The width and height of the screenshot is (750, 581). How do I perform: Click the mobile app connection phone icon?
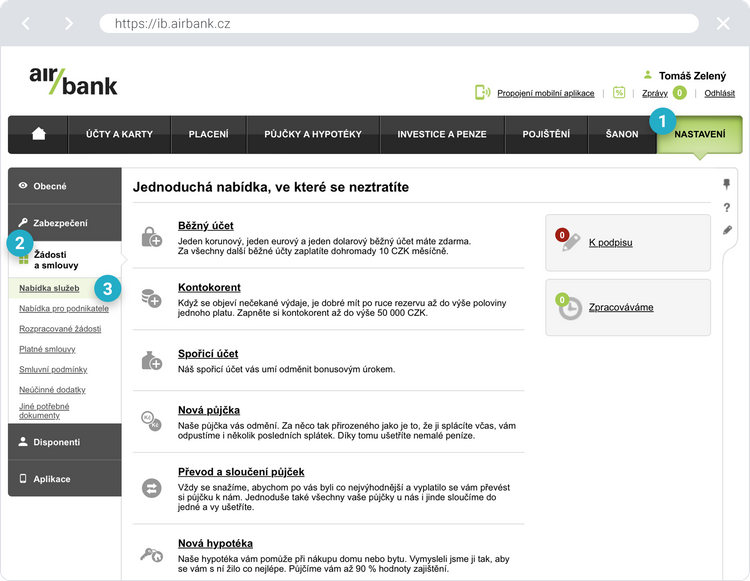click(x=482, y=93)
